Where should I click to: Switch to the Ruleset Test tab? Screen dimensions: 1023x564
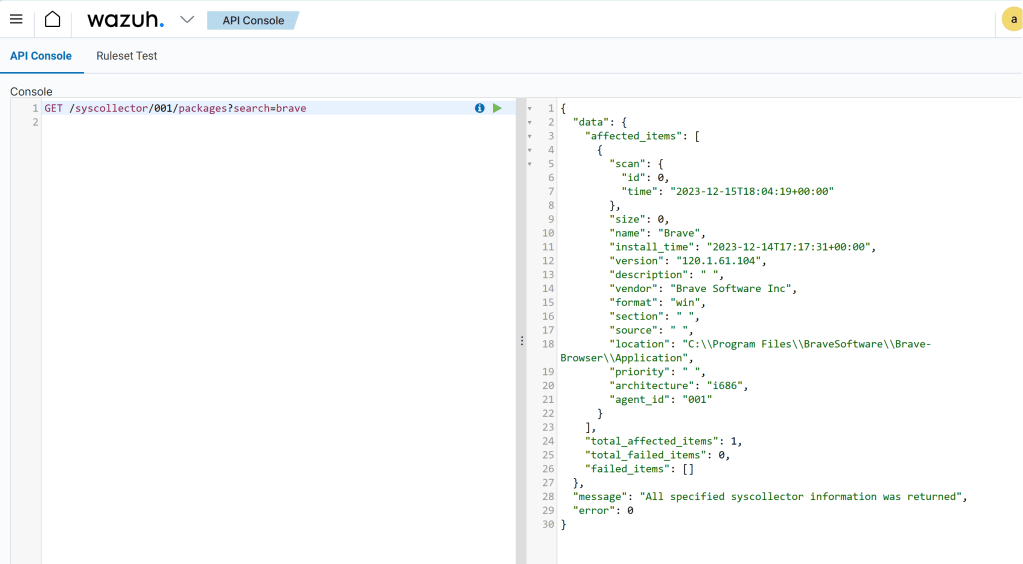coord(127,56)
